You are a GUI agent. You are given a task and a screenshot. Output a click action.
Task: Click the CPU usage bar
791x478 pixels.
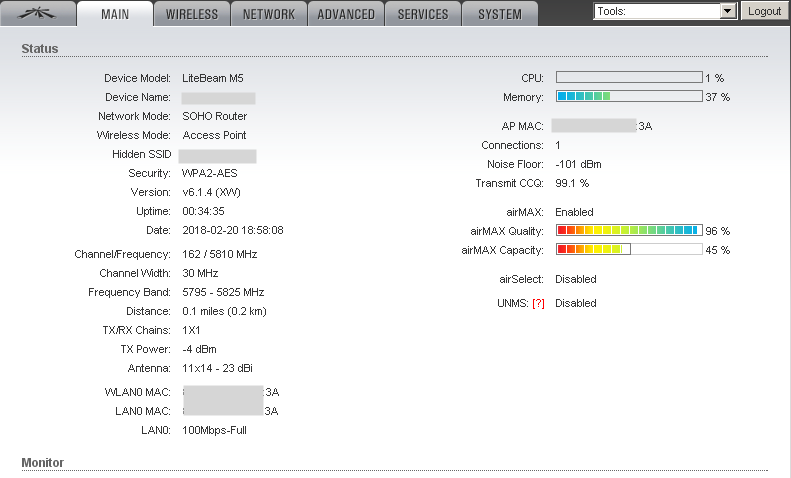629,77
